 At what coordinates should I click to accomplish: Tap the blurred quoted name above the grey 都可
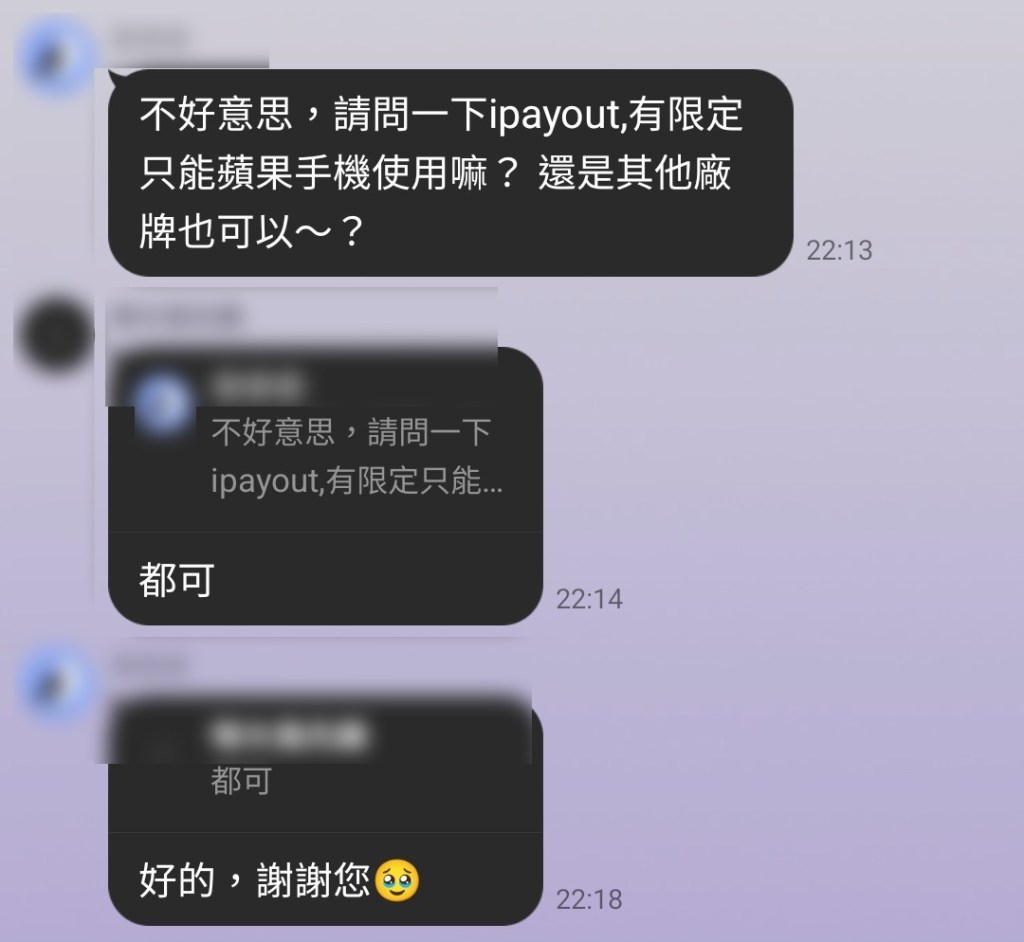[x=289, y=735]
